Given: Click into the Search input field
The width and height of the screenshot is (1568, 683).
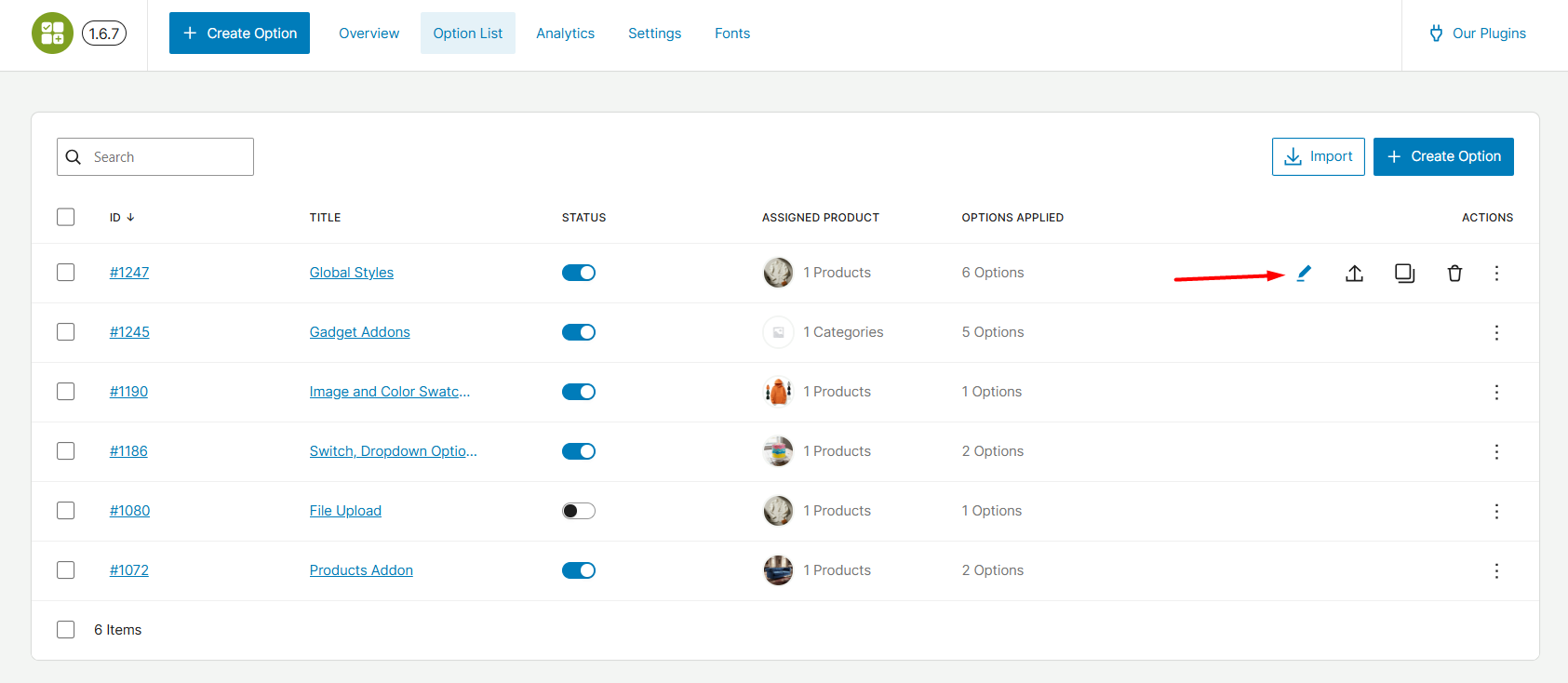Looking at the screenshot, I should pos(155,157).
